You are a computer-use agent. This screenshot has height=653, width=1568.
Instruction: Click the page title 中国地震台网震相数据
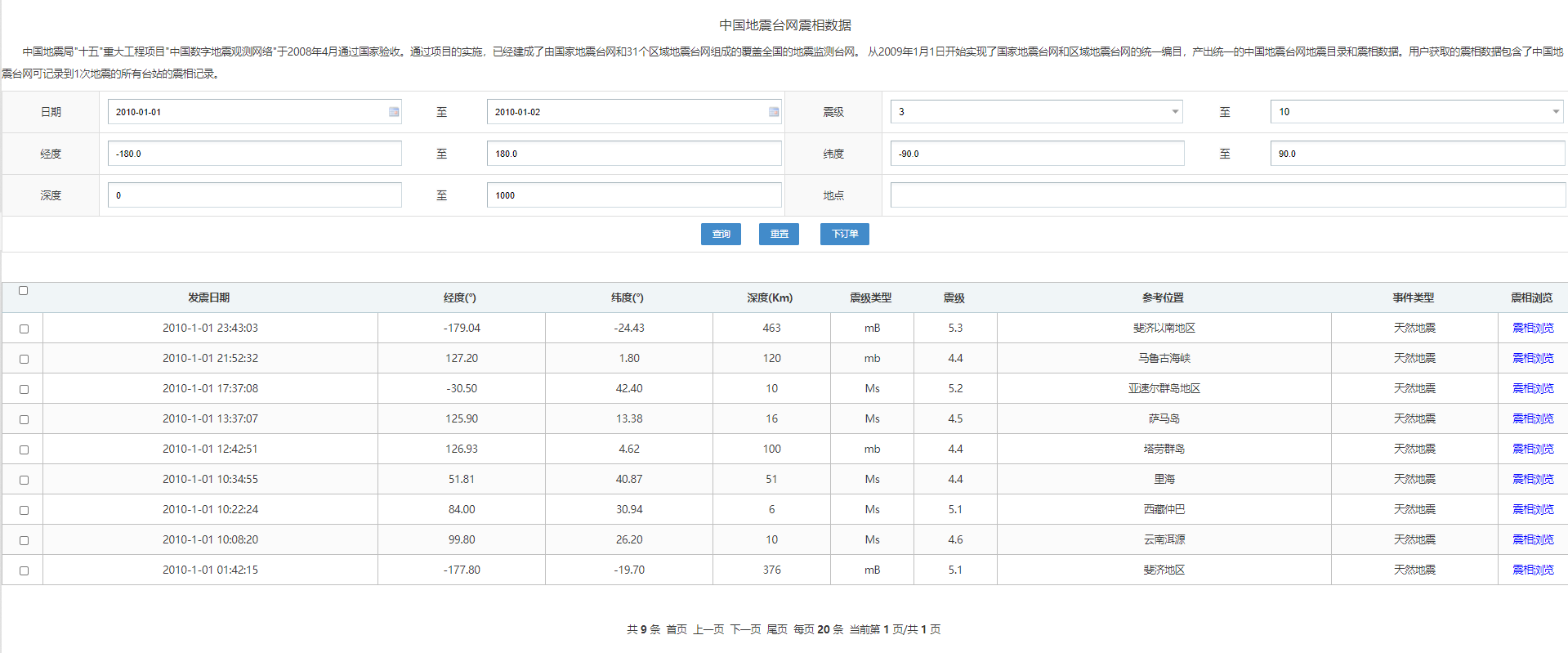click(785, 25)
